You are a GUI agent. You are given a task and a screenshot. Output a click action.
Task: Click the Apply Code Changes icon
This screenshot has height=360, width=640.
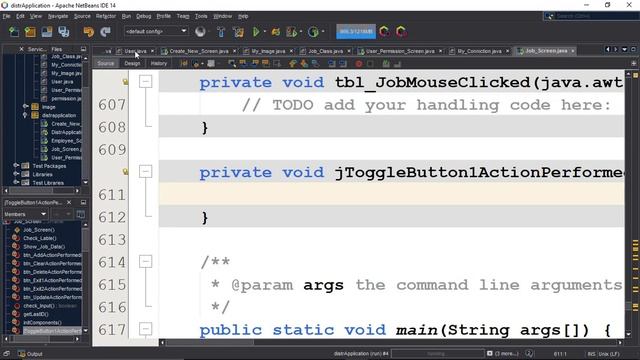click(x=276, y=31)
